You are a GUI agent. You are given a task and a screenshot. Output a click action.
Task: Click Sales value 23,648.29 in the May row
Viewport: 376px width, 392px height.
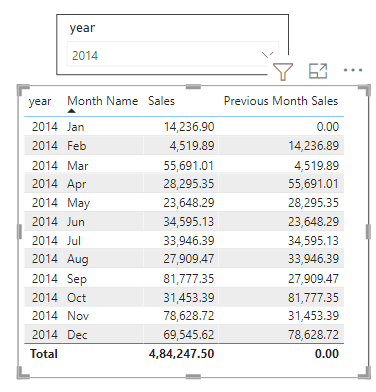click(x=189, y=203)
